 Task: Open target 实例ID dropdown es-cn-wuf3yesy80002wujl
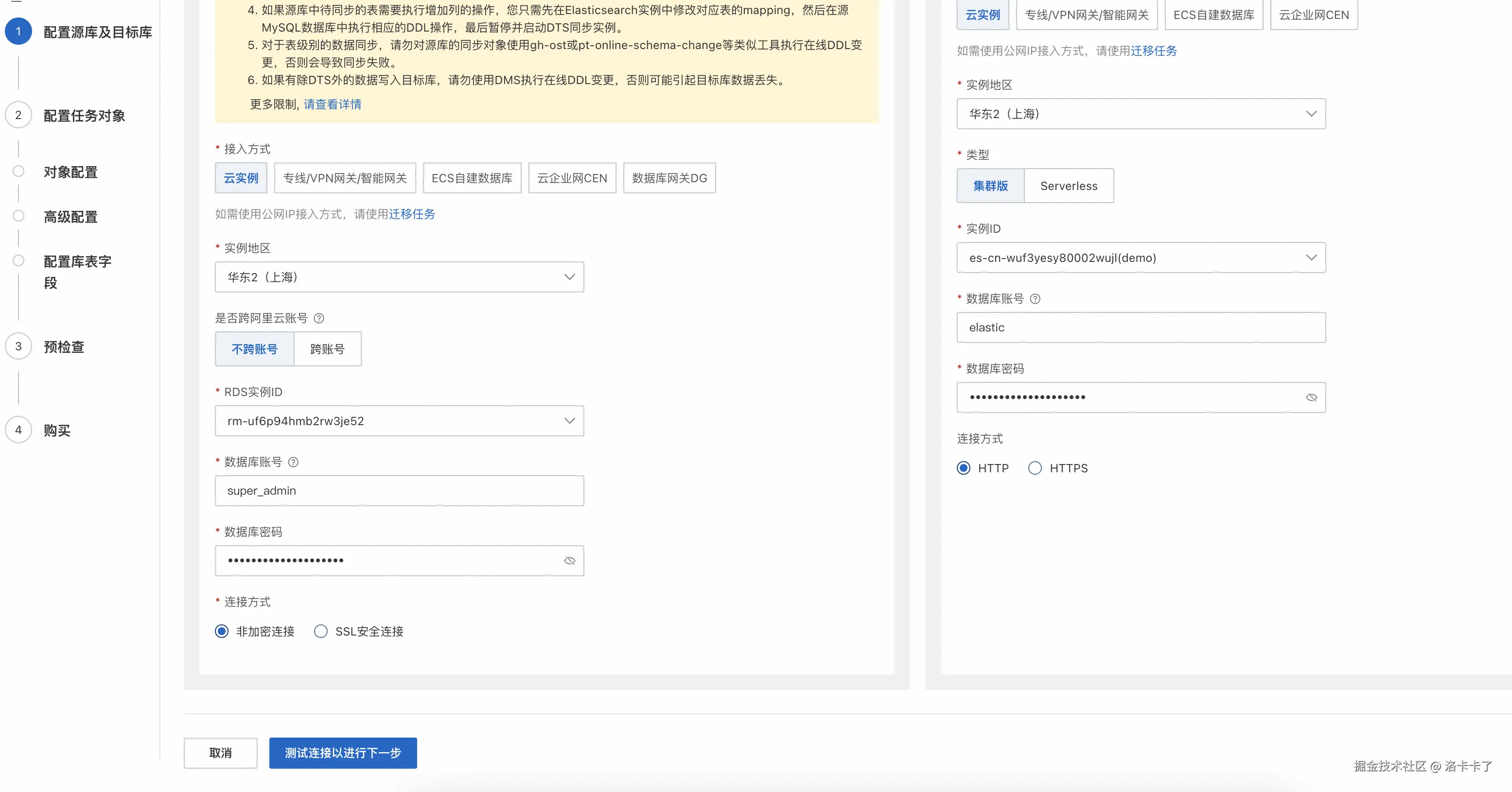1141,258
